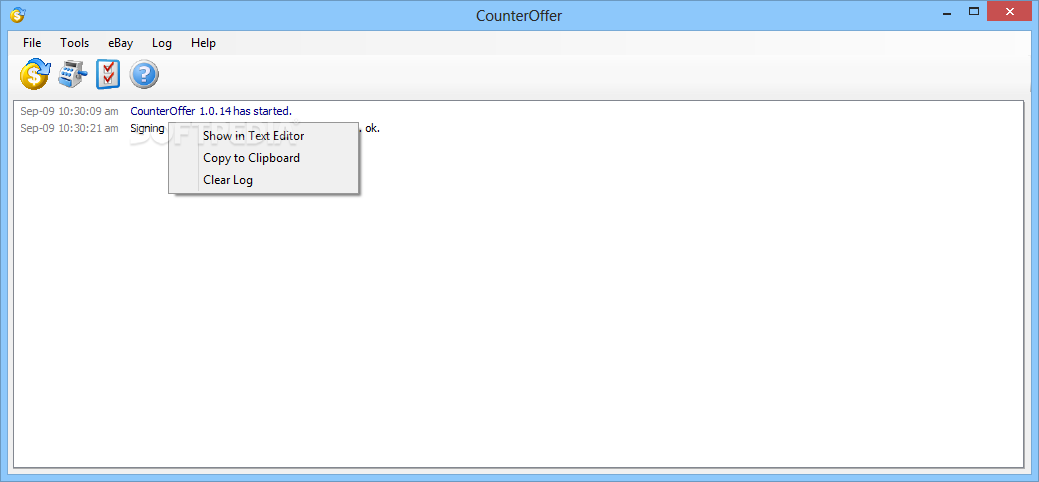
Task: Click the gold dollar coin refresh icon
Action: (x=34, y=74)
